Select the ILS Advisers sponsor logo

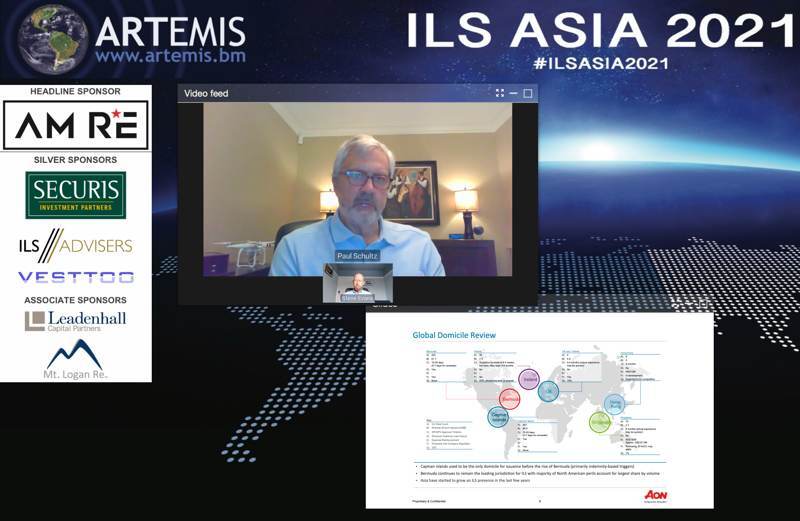[x=76, y=245]
